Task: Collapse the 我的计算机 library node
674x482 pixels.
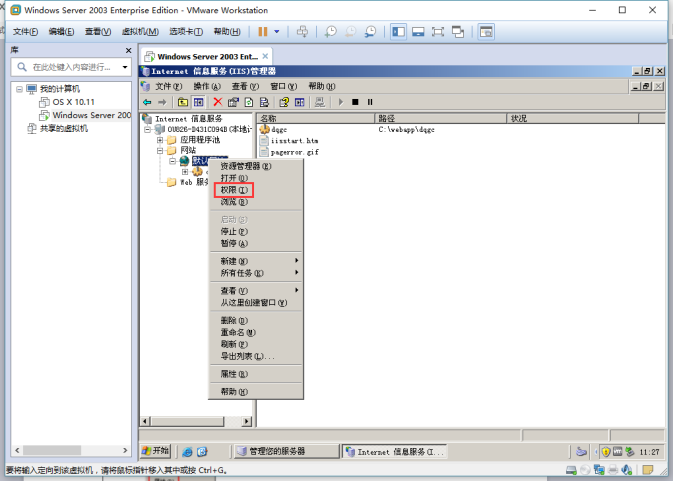Action: (x=18, y=89)
